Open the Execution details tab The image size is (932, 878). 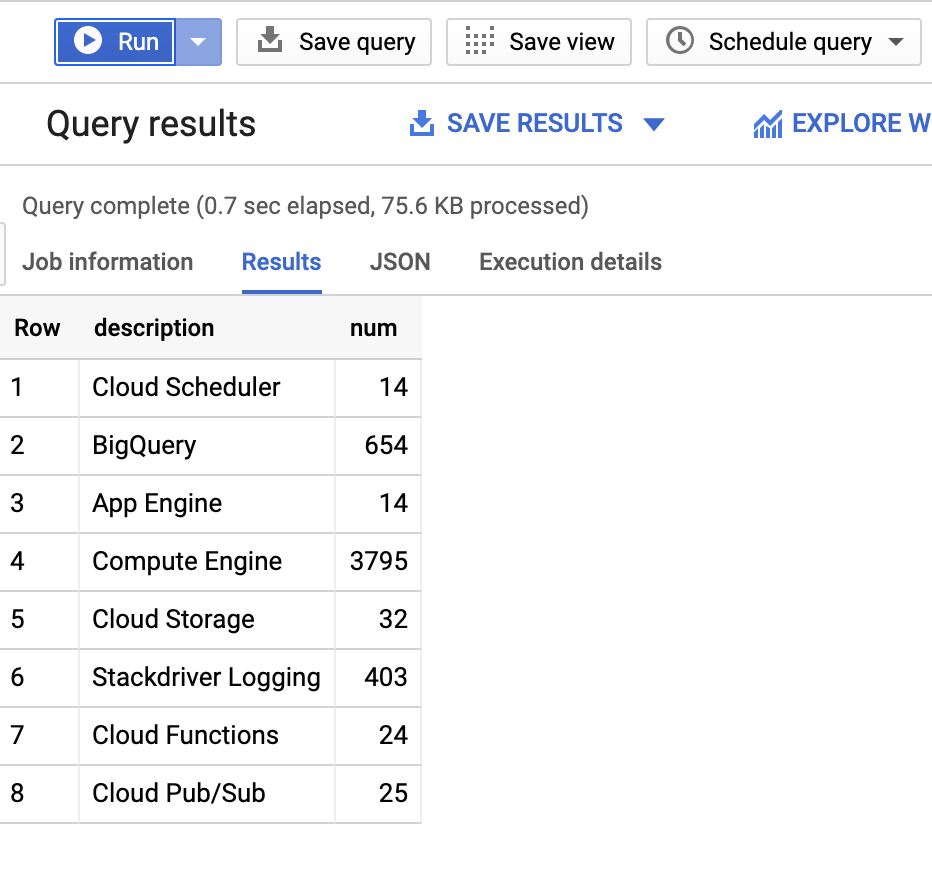[x=571, y=262]
